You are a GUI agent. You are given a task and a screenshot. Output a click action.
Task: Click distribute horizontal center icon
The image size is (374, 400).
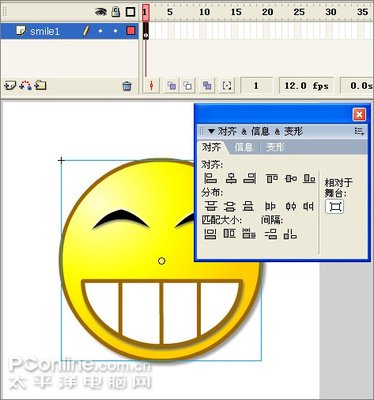[x=291, y=207]
